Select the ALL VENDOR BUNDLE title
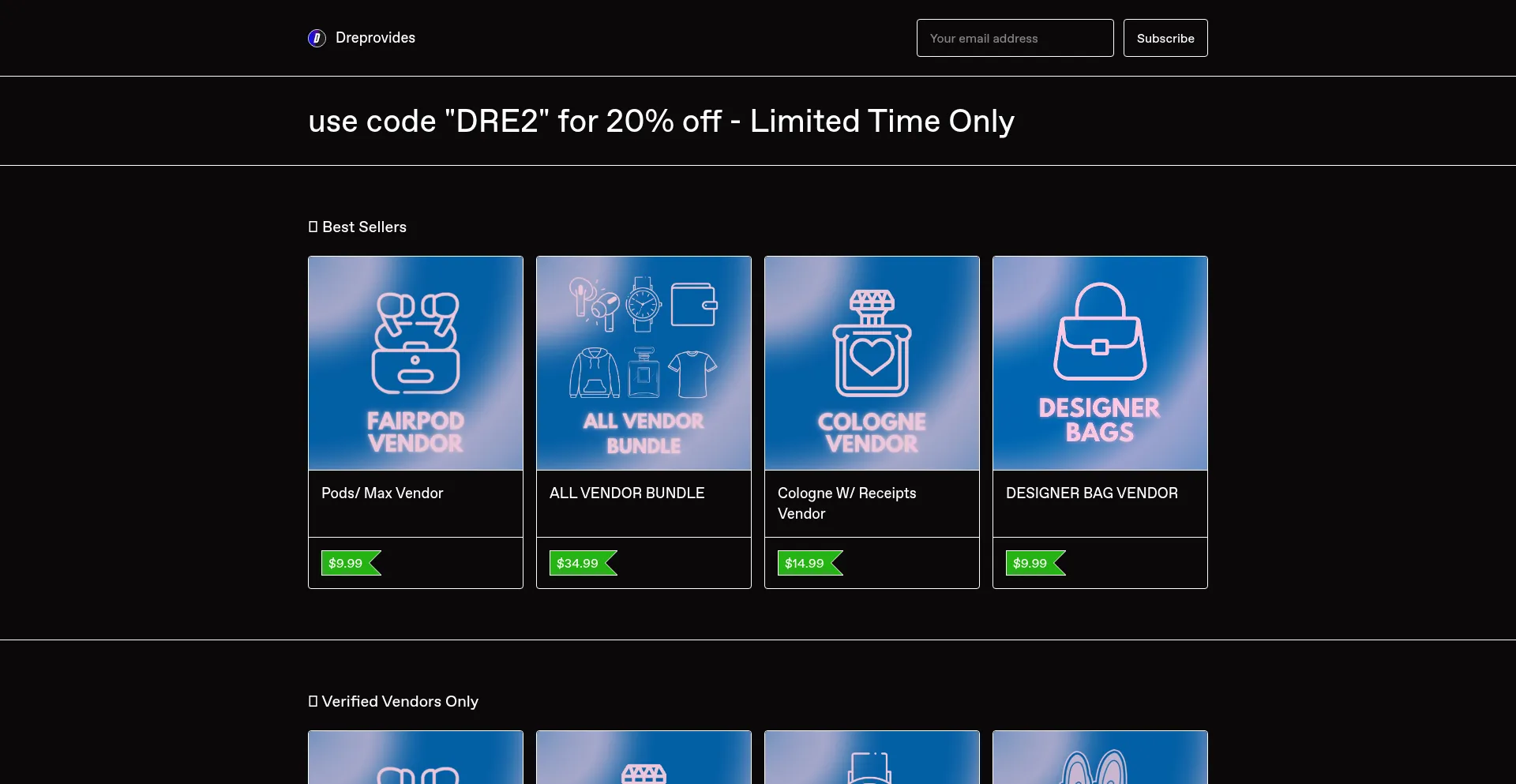Image resolution: width=1516 pixels, height=784 pixels. tap(627, 493)
